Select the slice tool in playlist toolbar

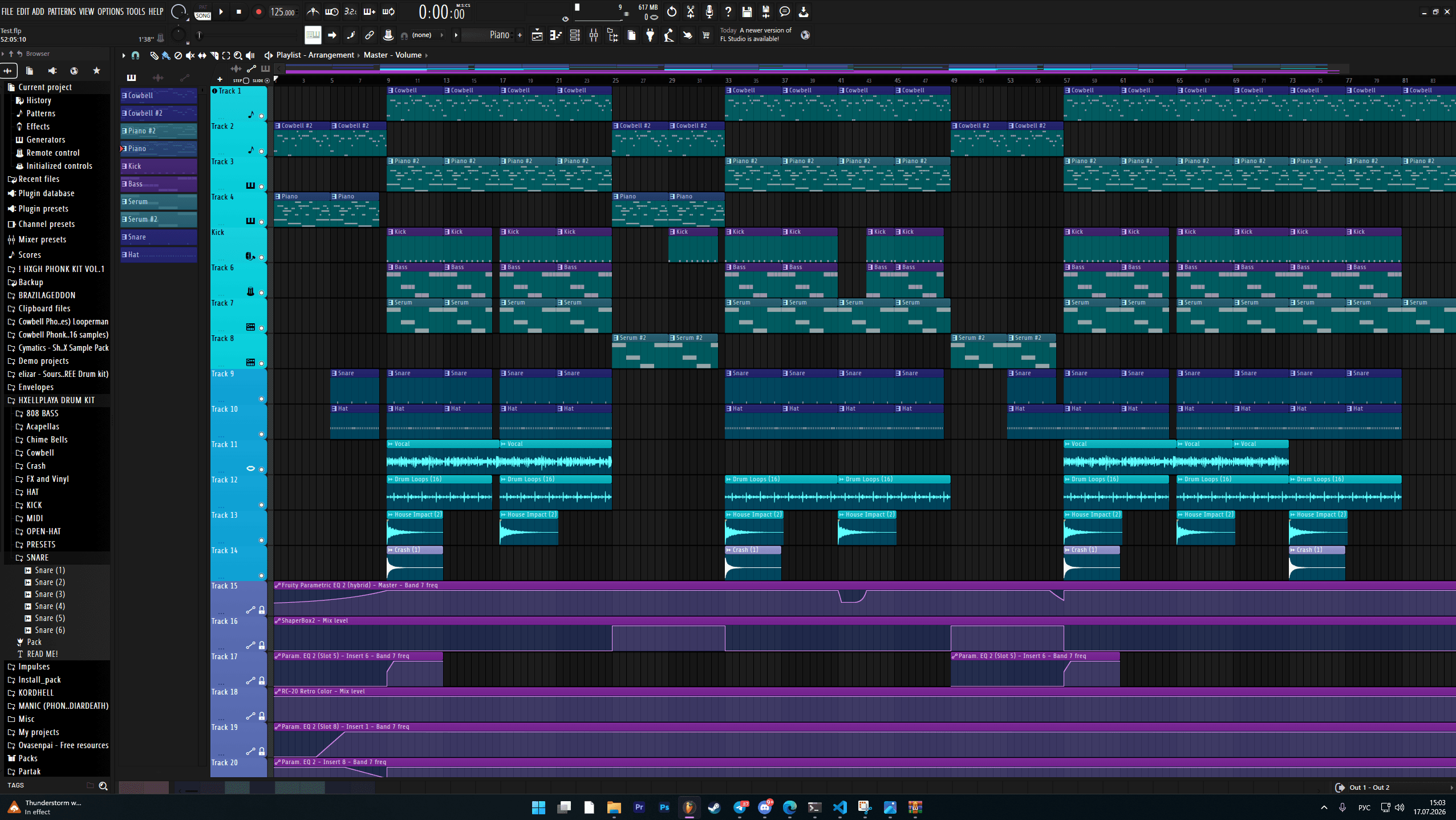(214, 55)
